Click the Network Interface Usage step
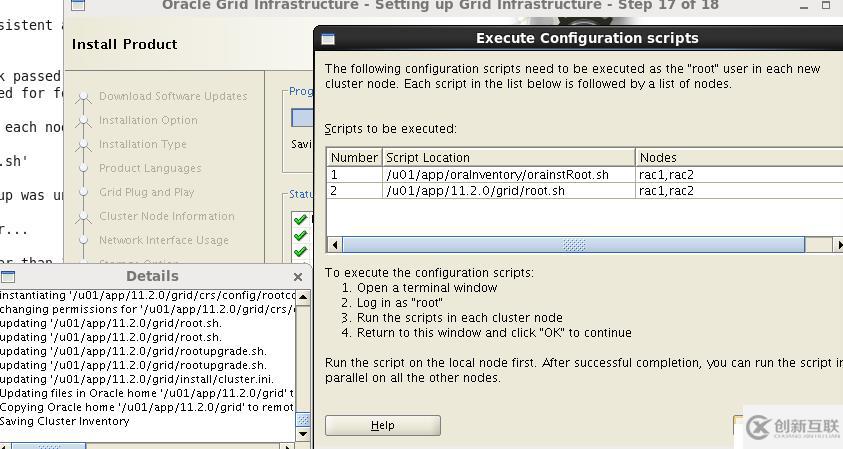This screenshot has width=843, height=449. coord(164,240)
